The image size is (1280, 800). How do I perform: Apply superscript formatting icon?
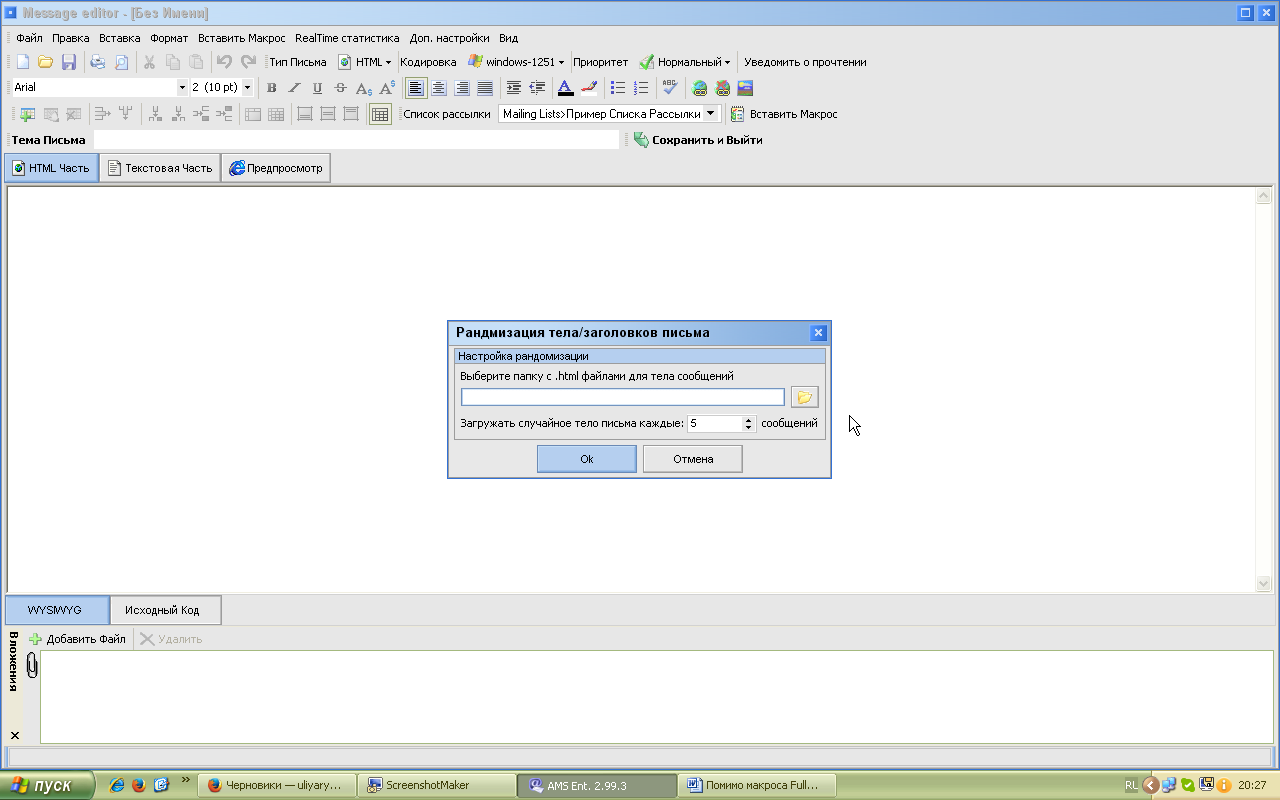click(x=387, y=88)
